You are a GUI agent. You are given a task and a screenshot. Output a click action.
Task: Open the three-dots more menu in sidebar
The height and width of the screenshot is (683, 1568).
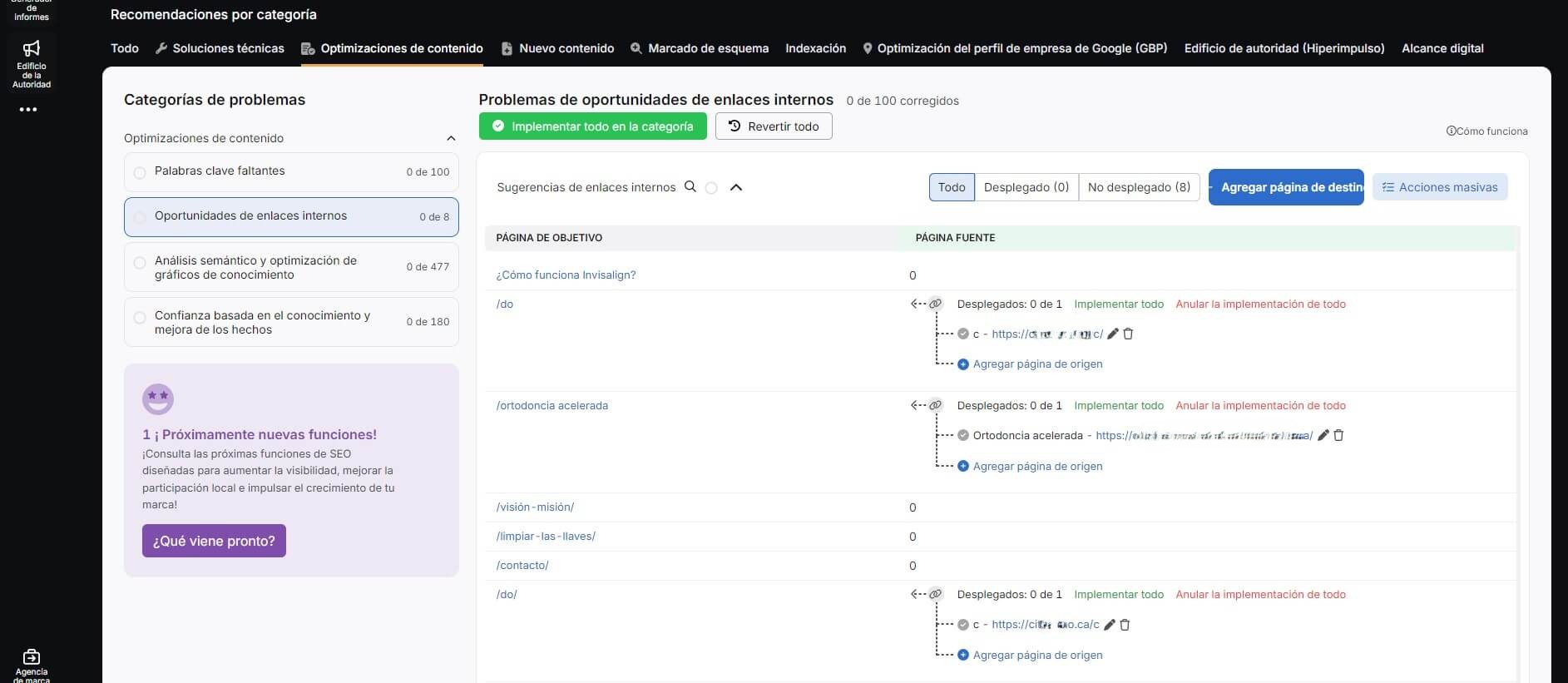[28, 110]
